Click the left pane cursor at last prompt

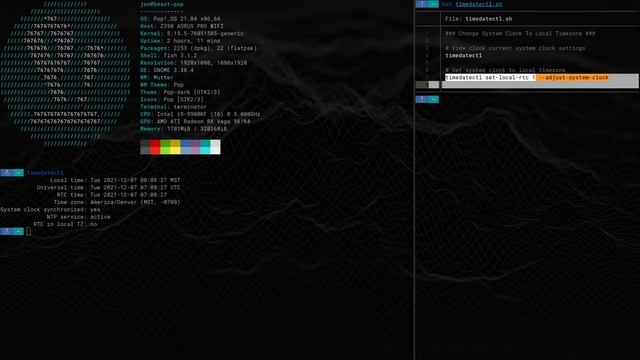tap(28, 231)
